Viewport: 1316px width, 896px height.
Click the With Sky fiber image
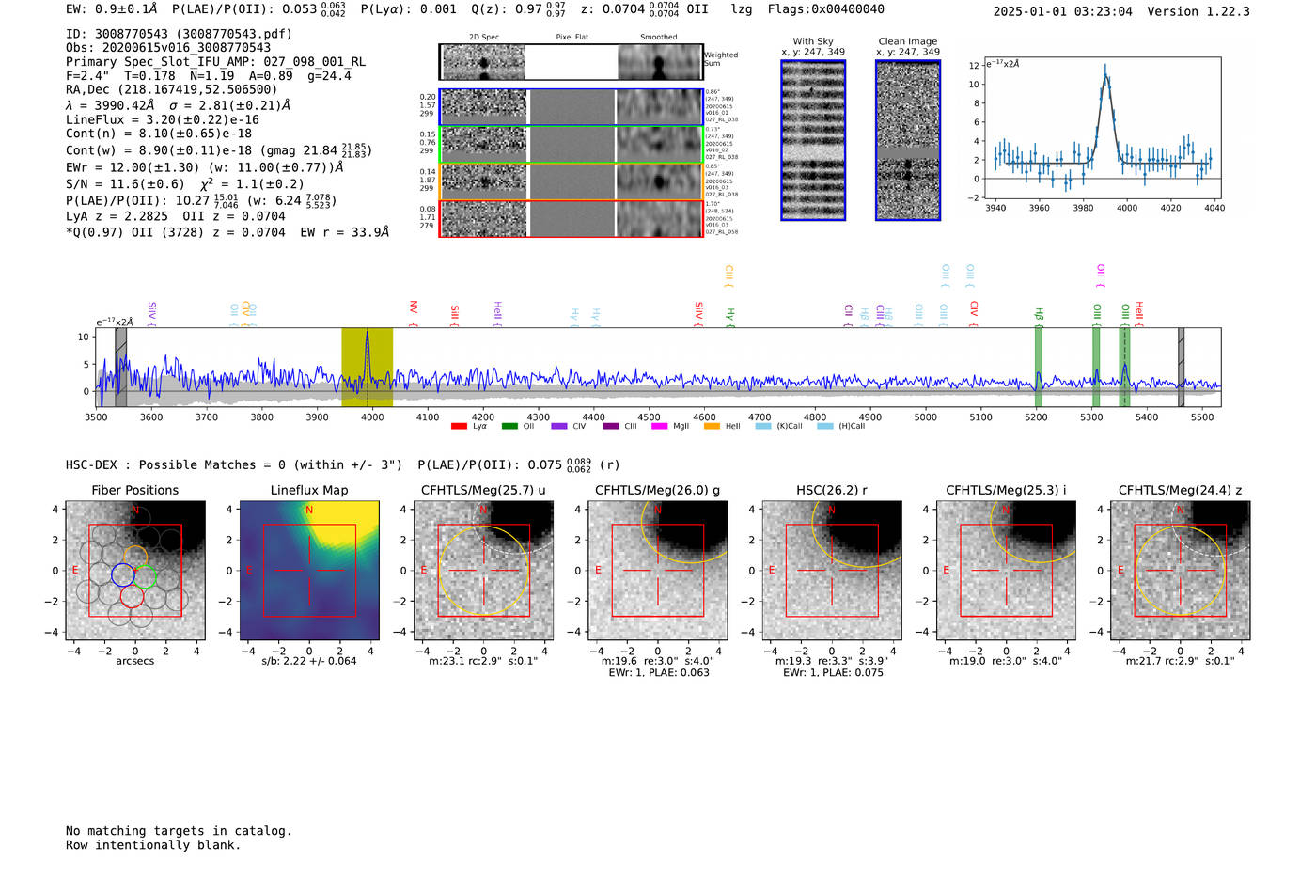813,140
